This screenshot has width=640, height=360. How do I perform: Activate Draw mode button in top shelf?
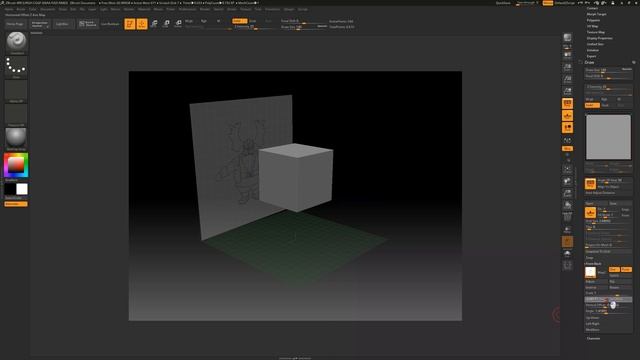tap(142, 24)
